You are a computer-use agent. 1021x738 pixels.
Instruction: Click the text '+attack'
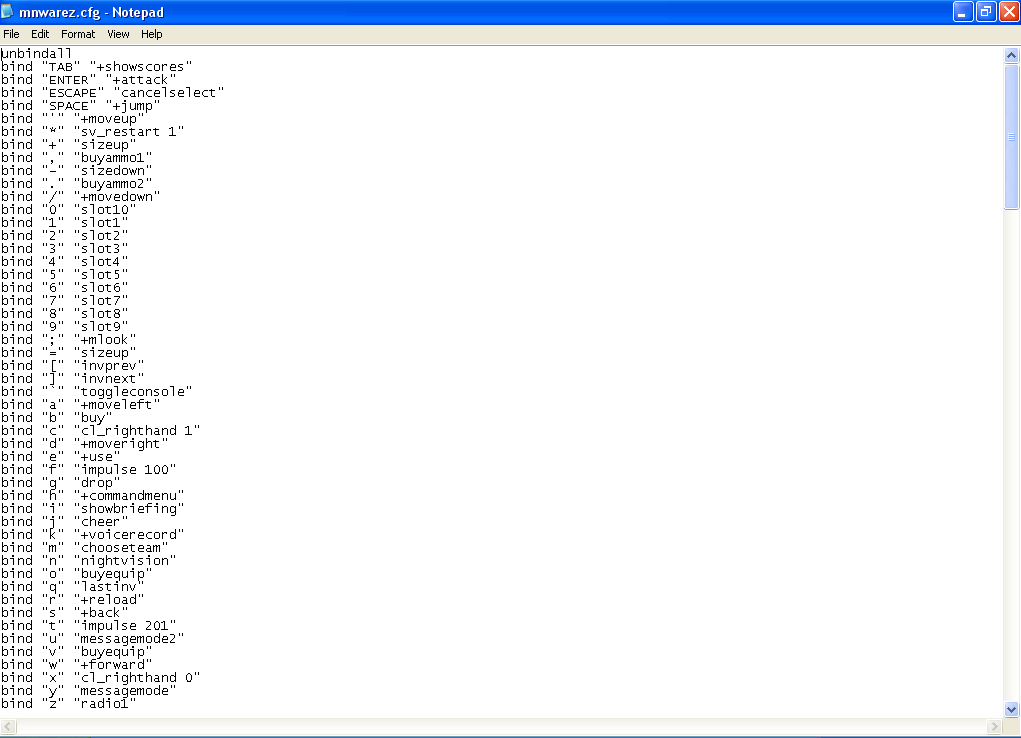[141, 79]
